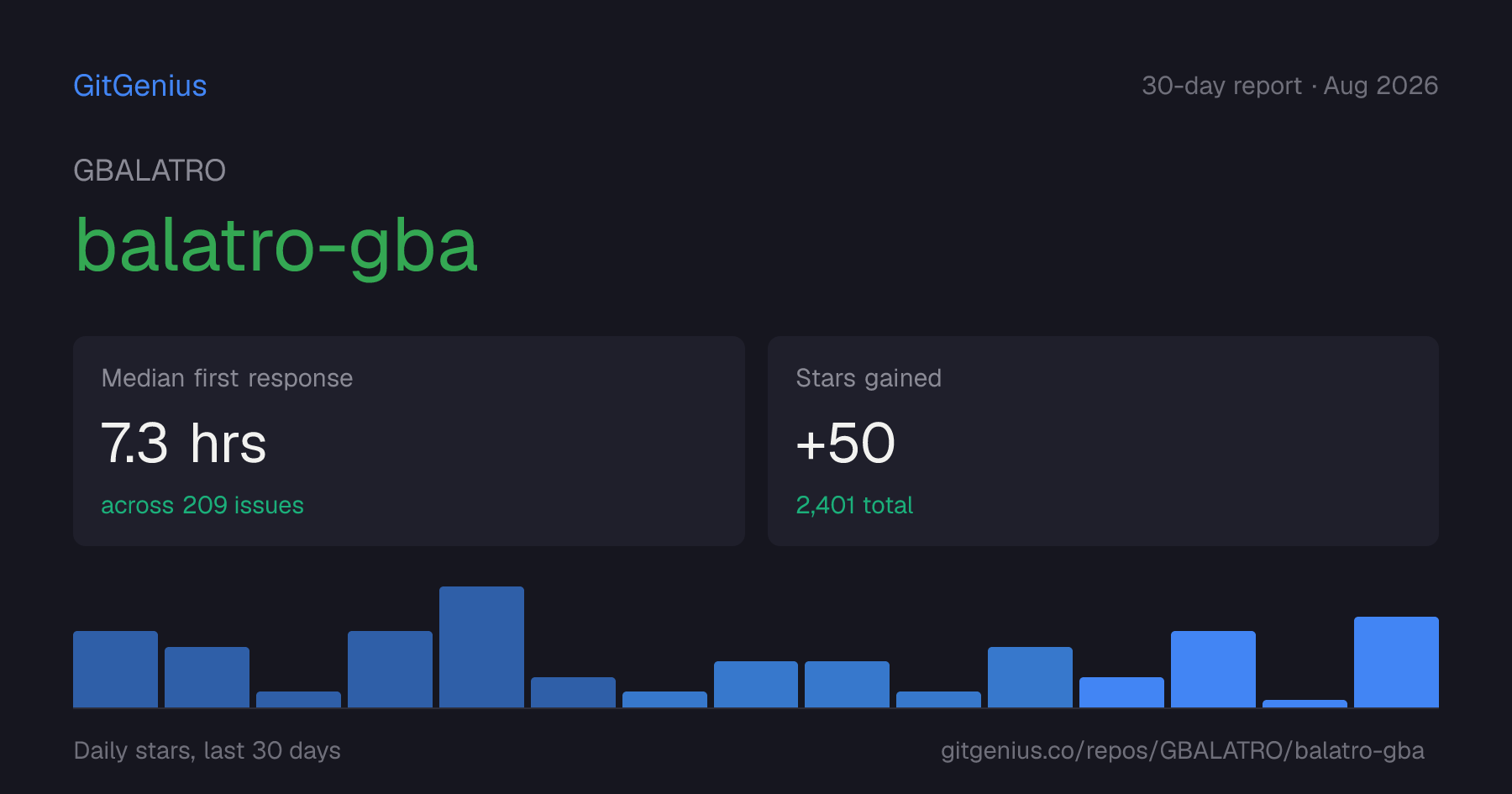Open the Median first response card
Viewport: 1512px width, 794px height.
[x=409, y=441]
